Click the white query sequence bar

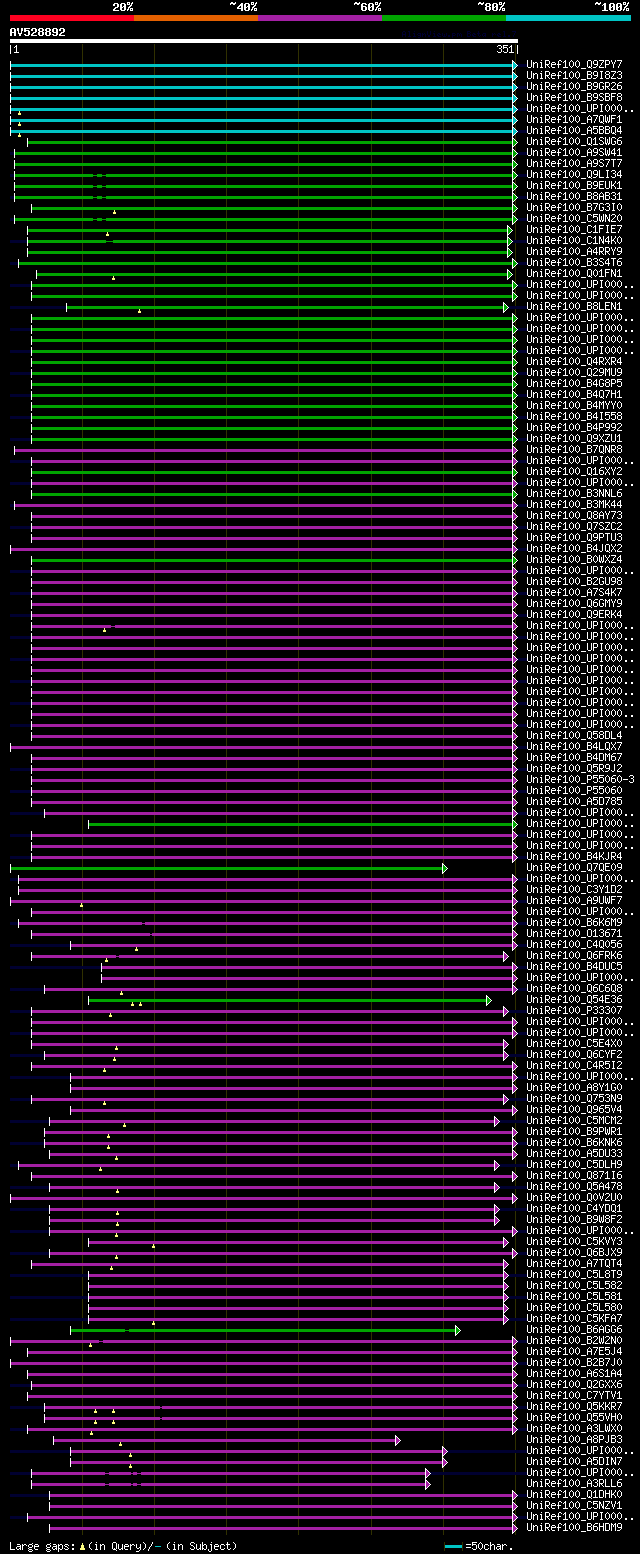264,41
